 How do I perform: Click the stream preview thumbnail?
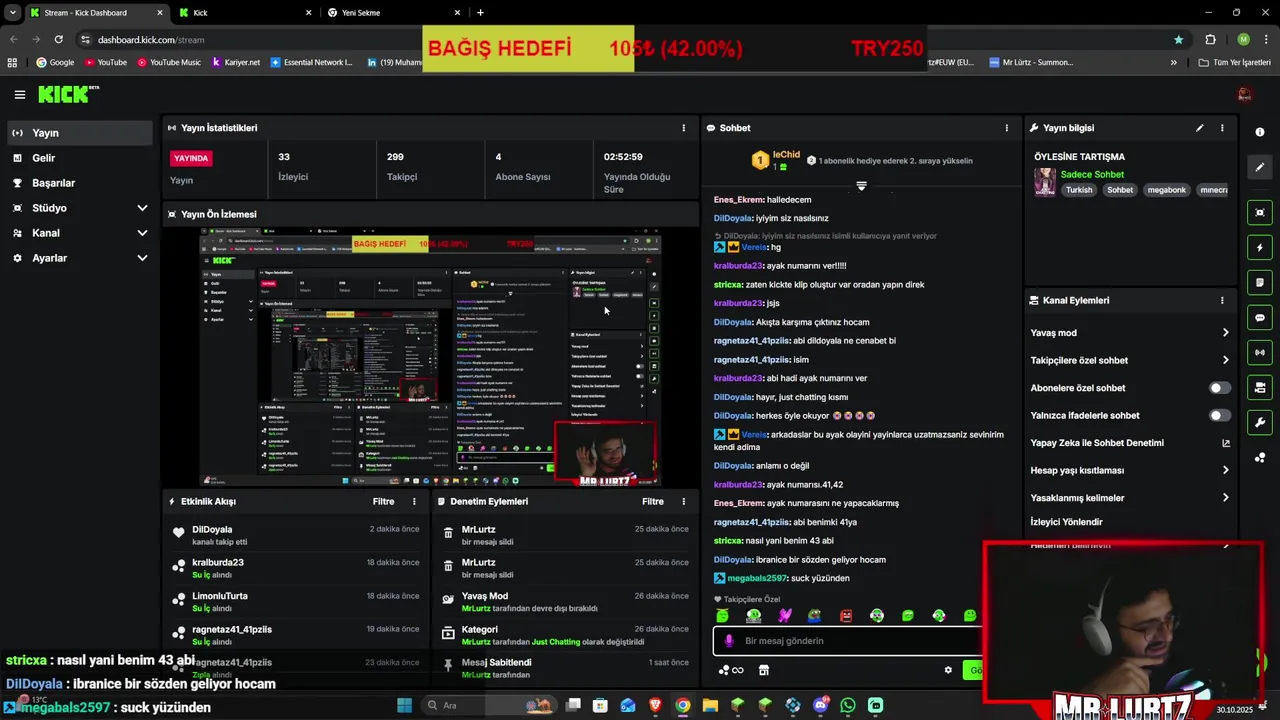point(430,357)
